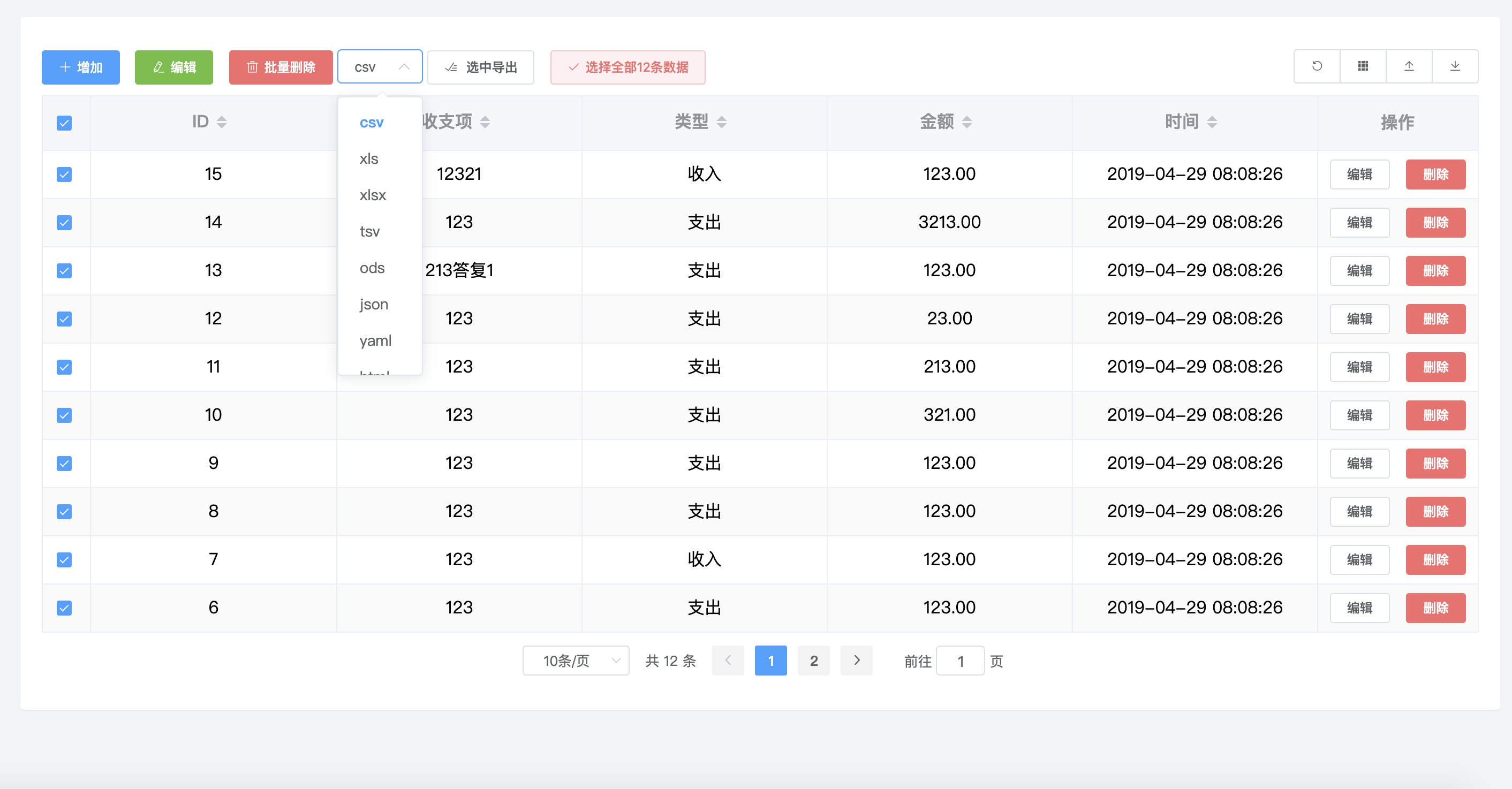Click 编辑 in the ID 14 row

click(1359, 222)
